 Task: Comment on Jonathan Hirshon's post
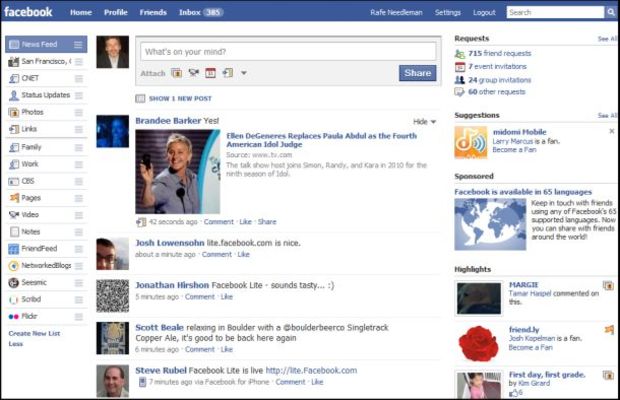[200, 297]
